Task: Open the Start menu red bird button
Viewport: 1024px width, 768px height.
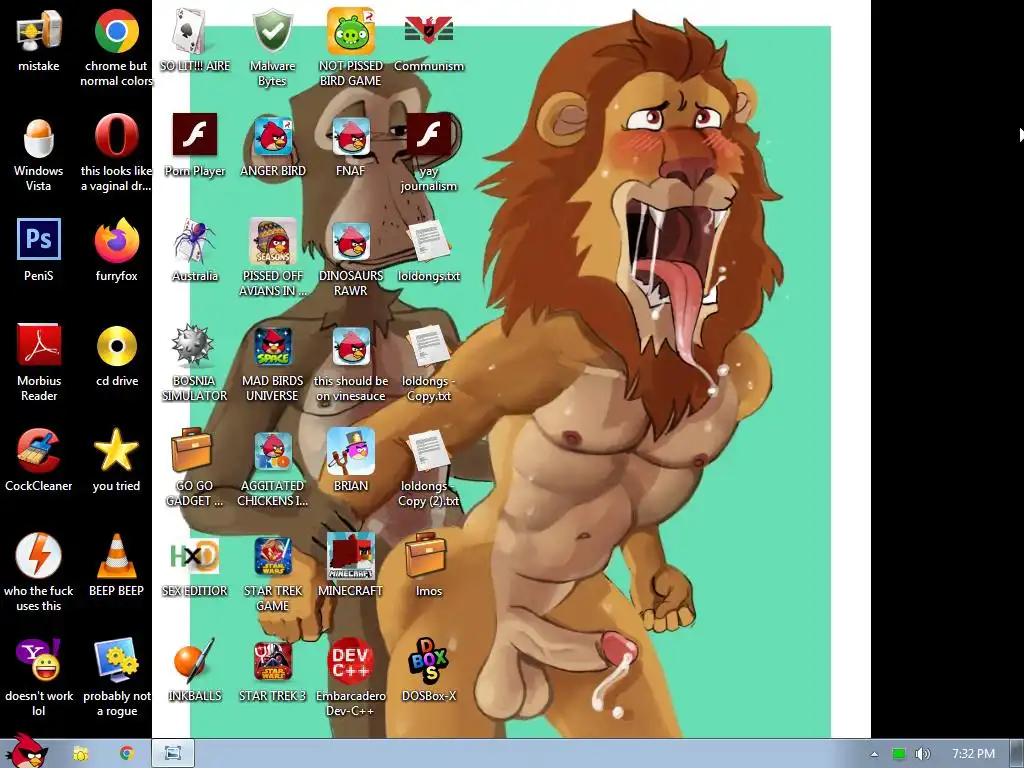Action: click(26, 751)
